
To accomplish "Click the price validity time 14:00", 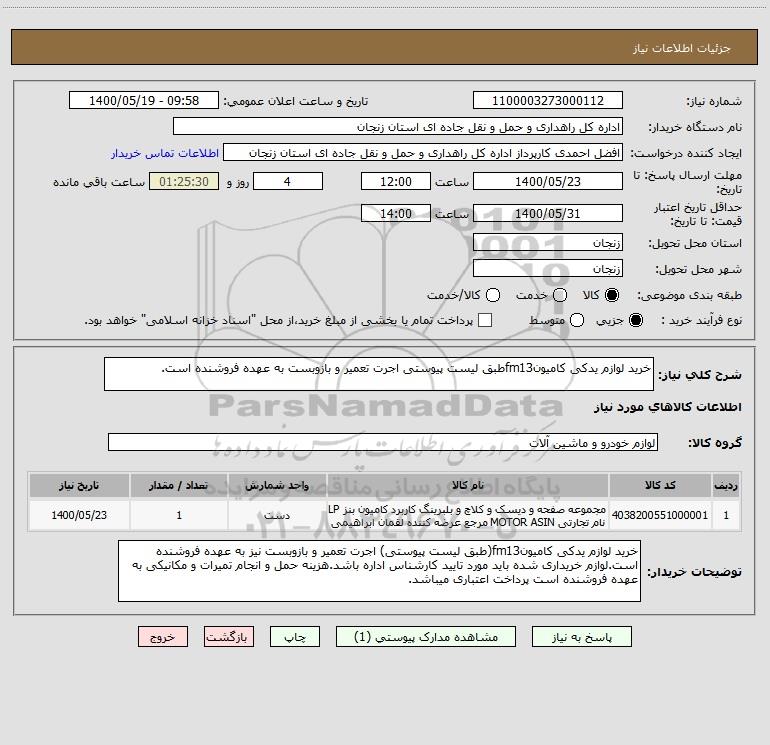I will pyautogui.click(x=396, y=214).
